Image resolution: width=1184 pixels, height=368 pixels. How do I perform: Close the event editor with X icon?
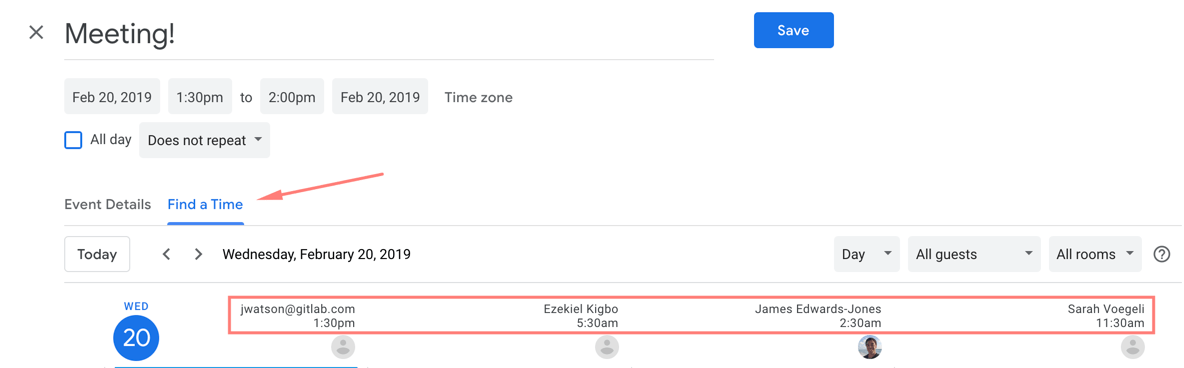click(x=35, y=32)
